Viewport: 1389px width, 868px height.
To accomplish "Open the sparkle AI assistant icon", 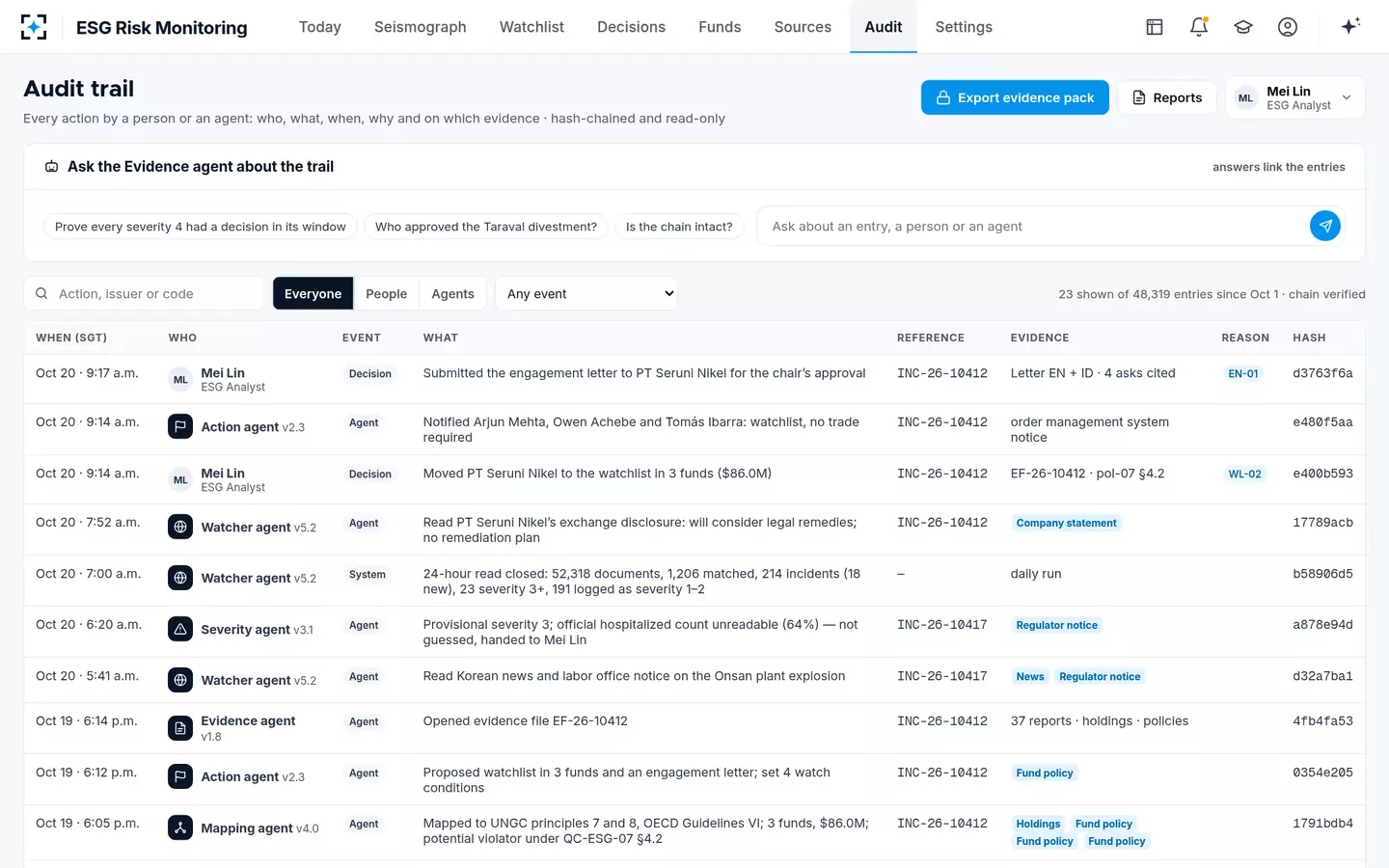I will tap(1350, 26).
